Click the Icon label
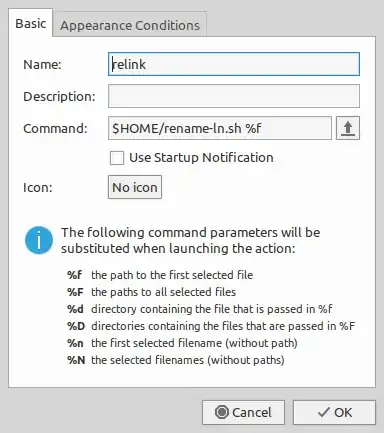Image resolution: width=384 pixels, height=433 pixels. [x=38, y=188]
